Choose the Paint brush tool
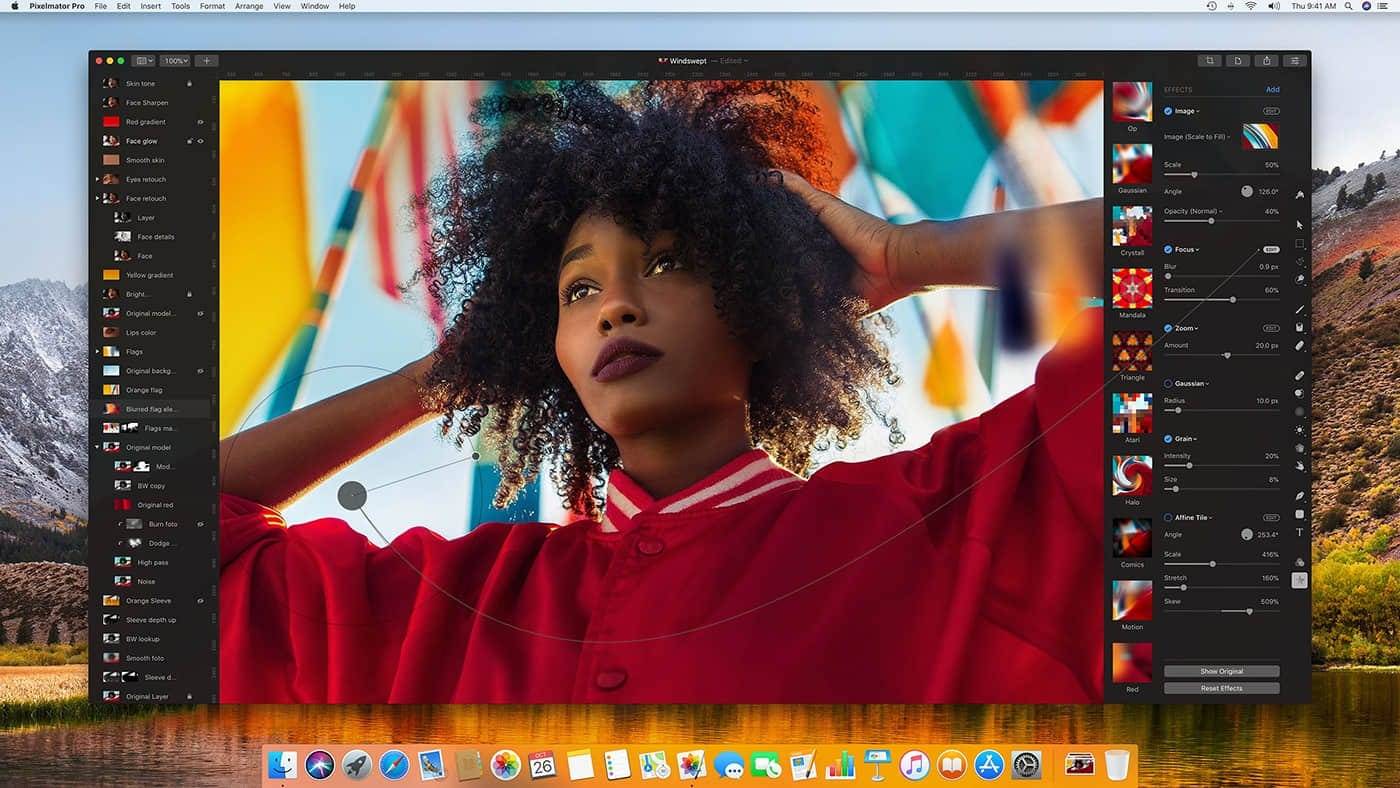 point(1299,309)
